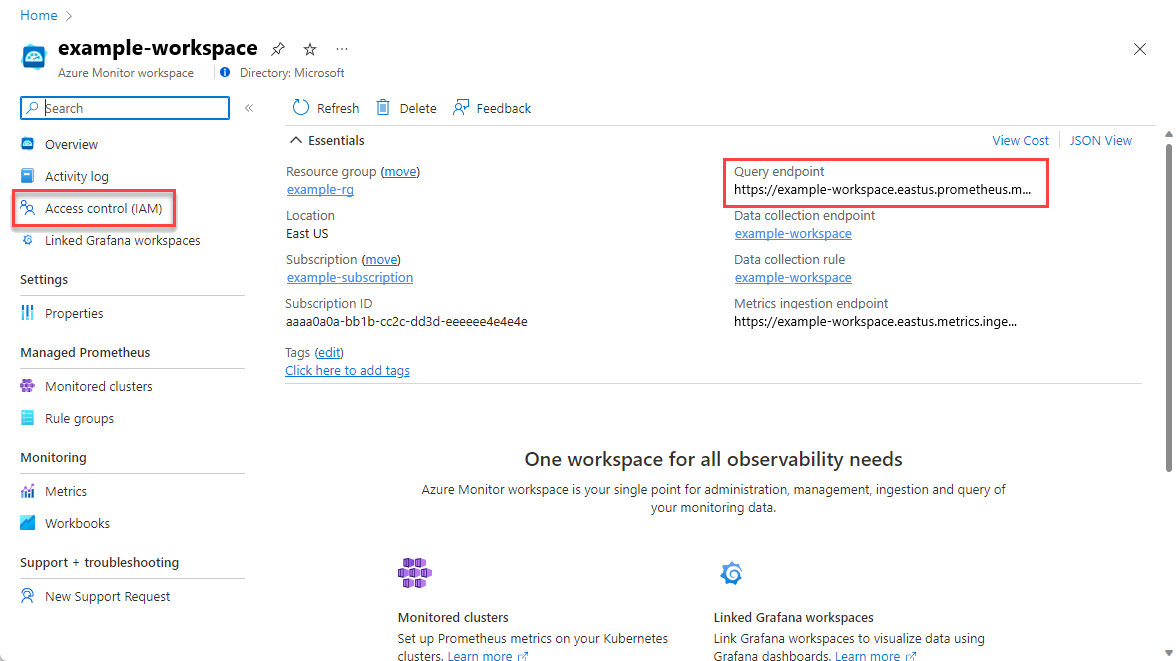Click the Metrics chart icon
Screen dimensions: 1176x661
(28, 491)
